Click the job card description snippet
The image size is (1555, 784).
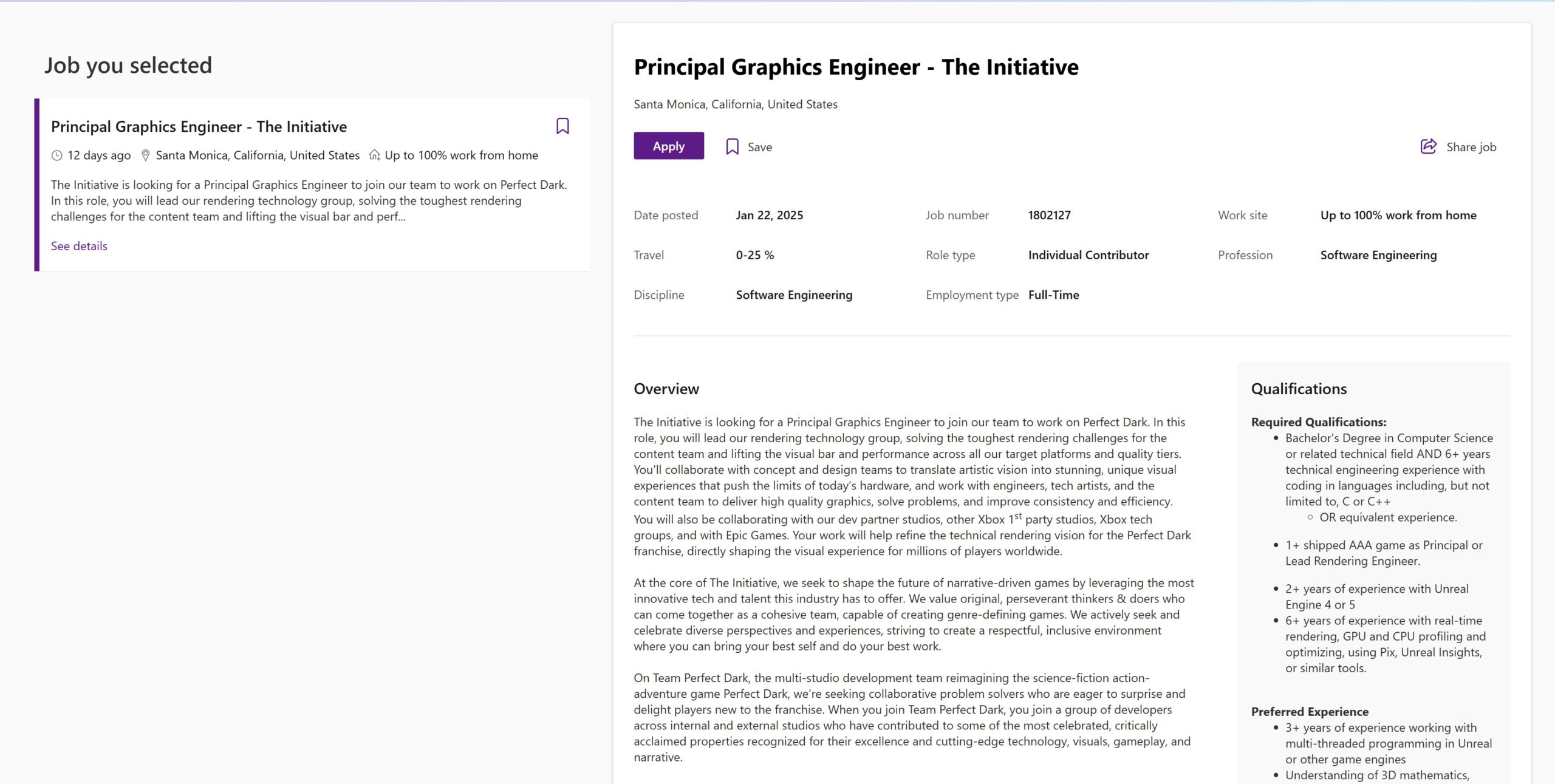[309, 200]
